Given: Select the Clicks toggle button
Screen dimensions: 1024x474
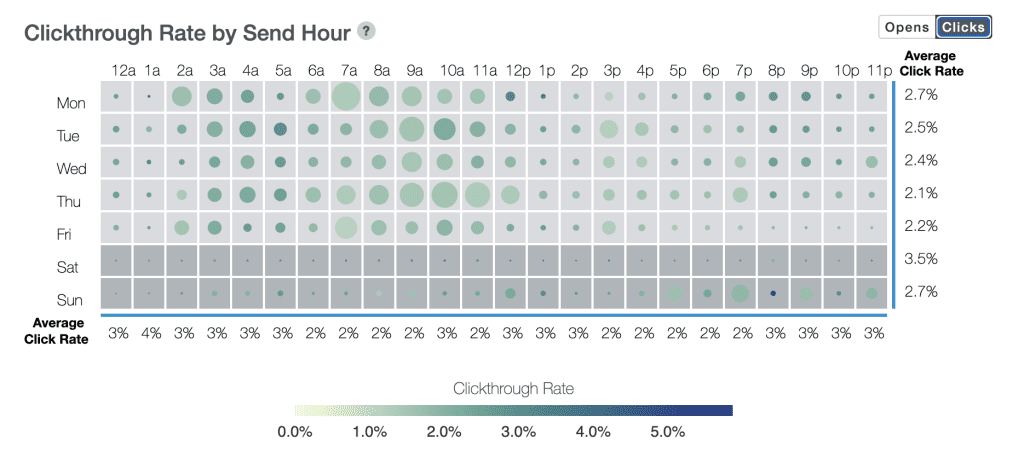Looking at the screenshot, I should (963, 27).
